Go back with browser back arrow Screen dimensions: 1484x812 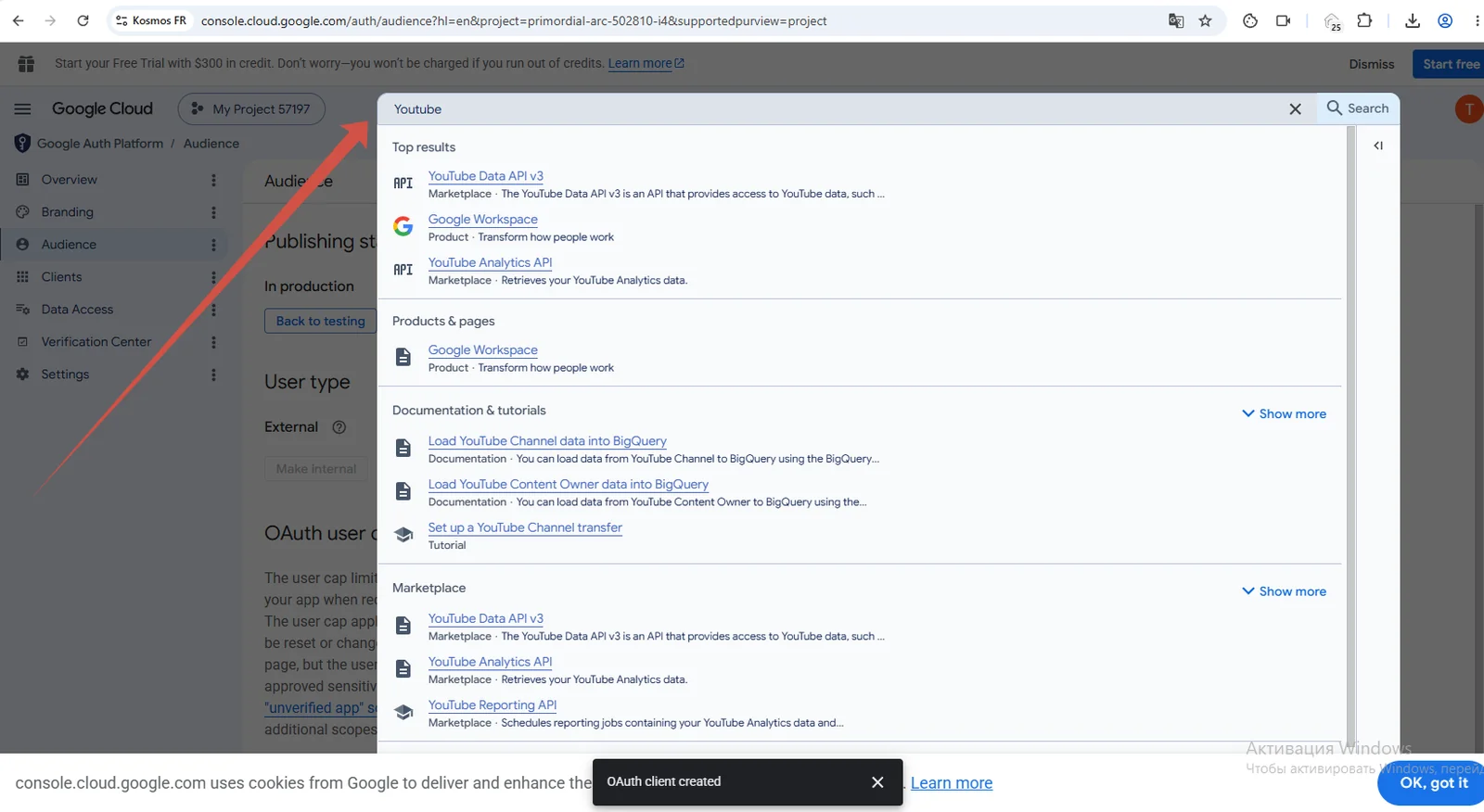[19, 20]
